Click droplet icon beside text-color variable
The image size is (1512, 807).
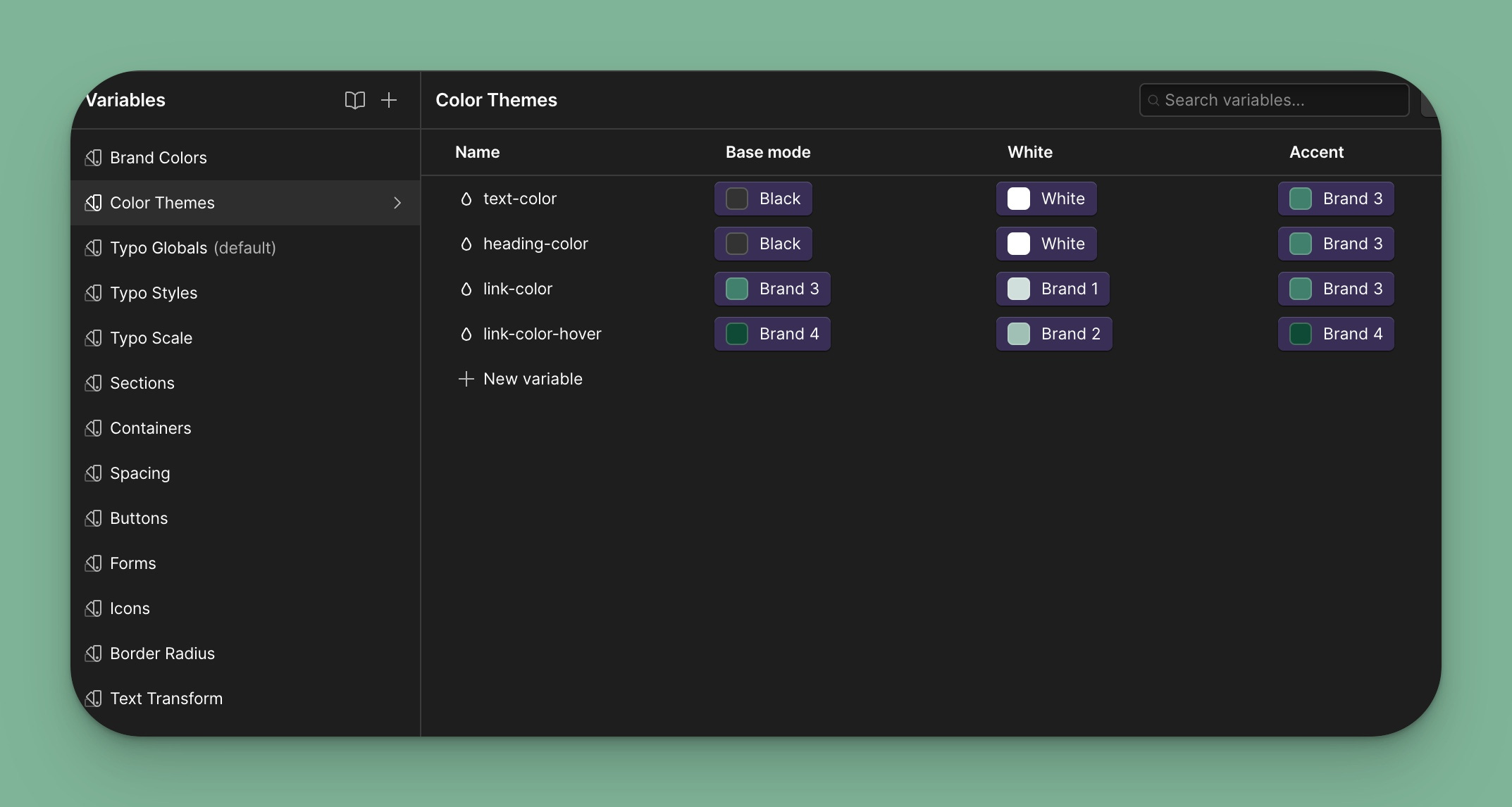[x=466, y=199]
